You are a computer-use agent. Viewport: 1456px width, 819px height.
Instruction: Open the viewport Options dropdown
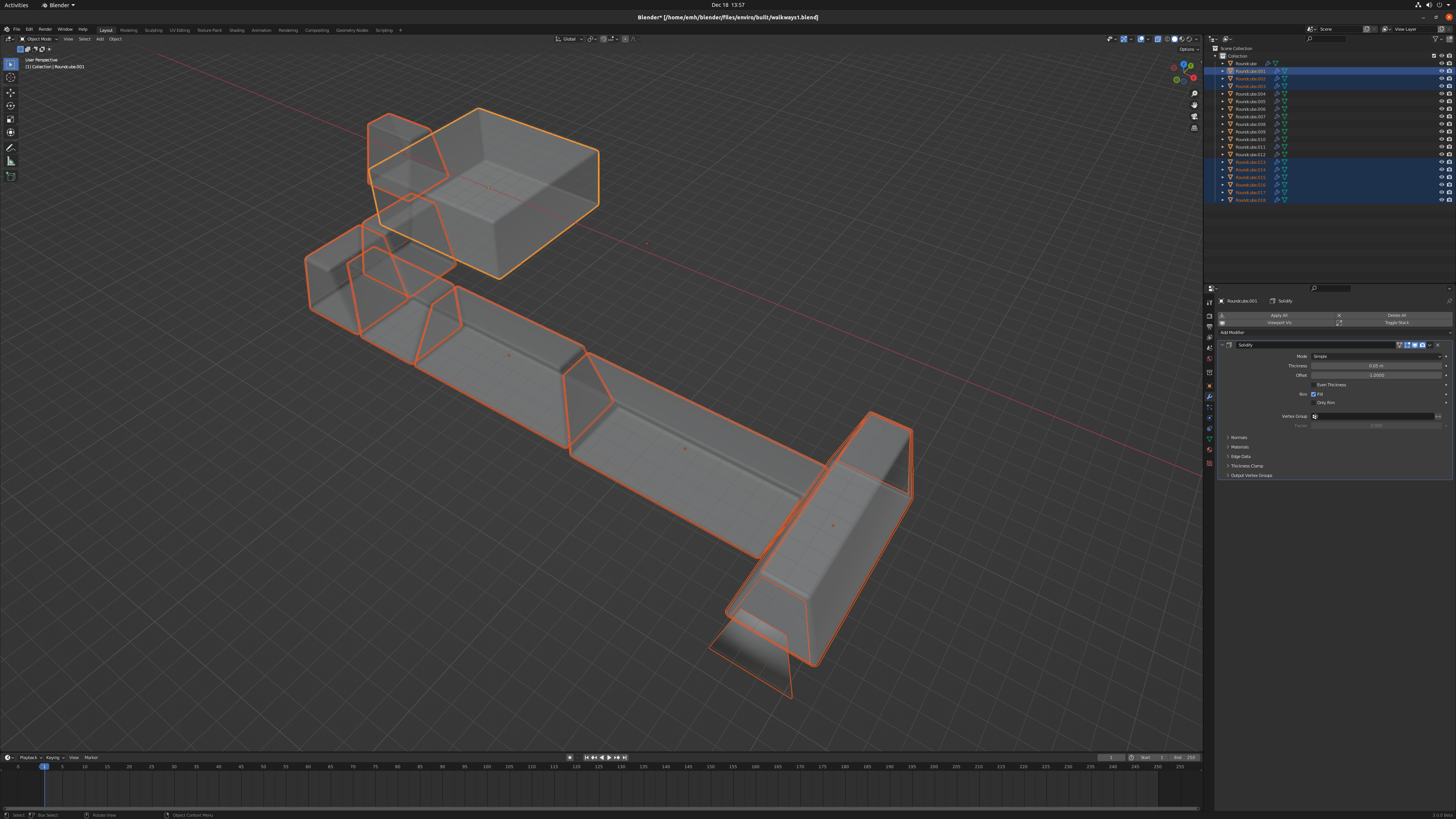(1189, 49)
